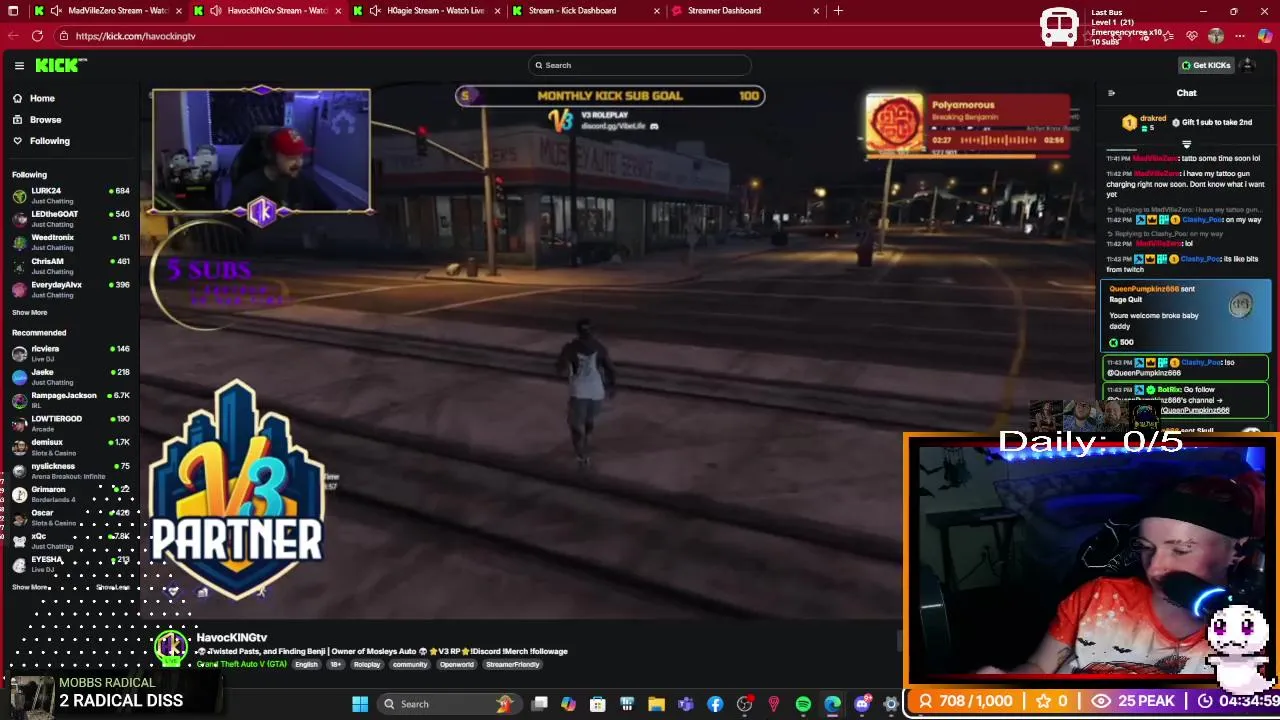The image size is (1280, 720).
Task: Click the Chat header label
Action: tap(1186, 93)
